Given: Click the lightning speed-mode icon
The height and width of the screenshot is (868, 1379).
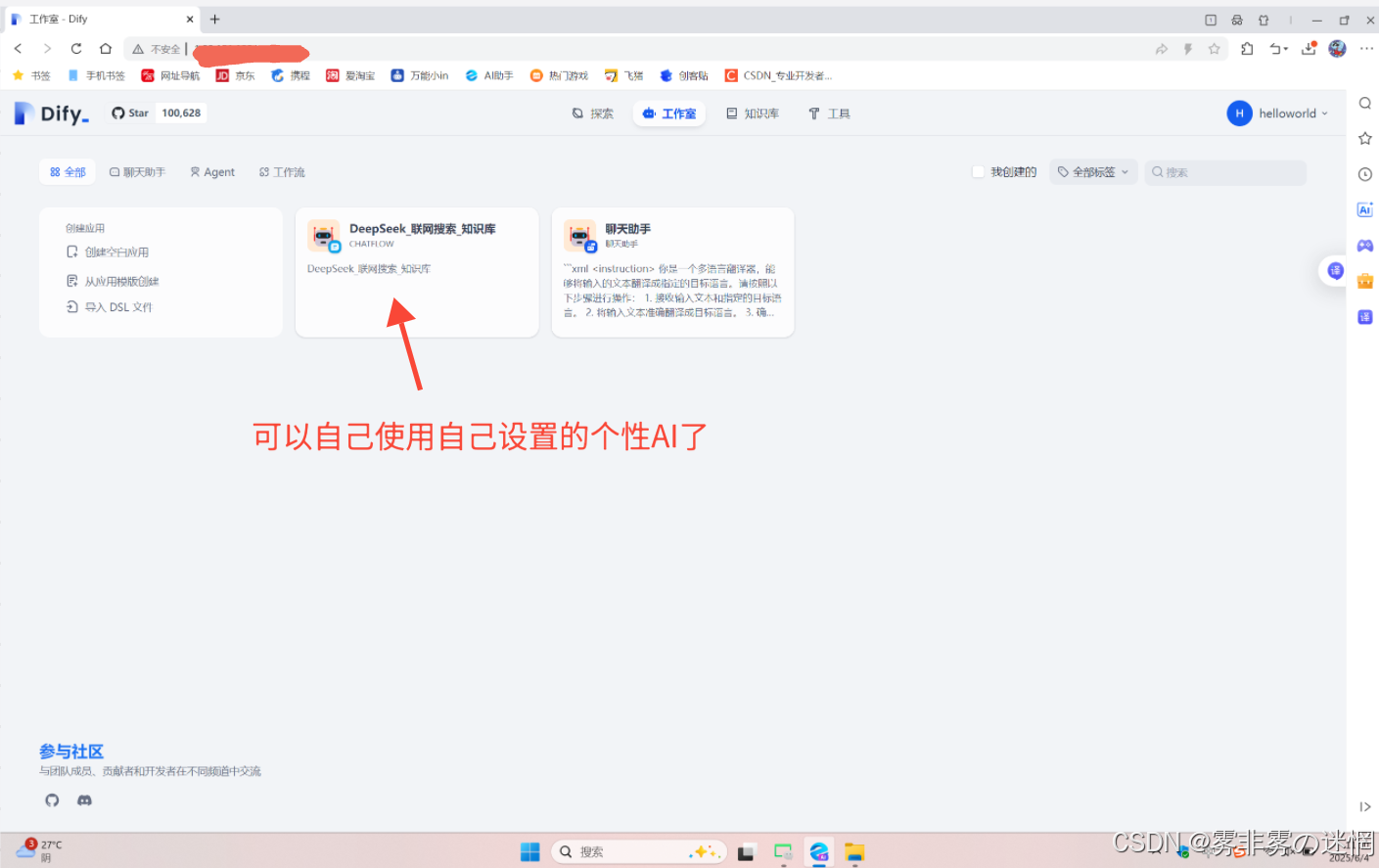Looking at the screenshot, I should coord(1188,49).
